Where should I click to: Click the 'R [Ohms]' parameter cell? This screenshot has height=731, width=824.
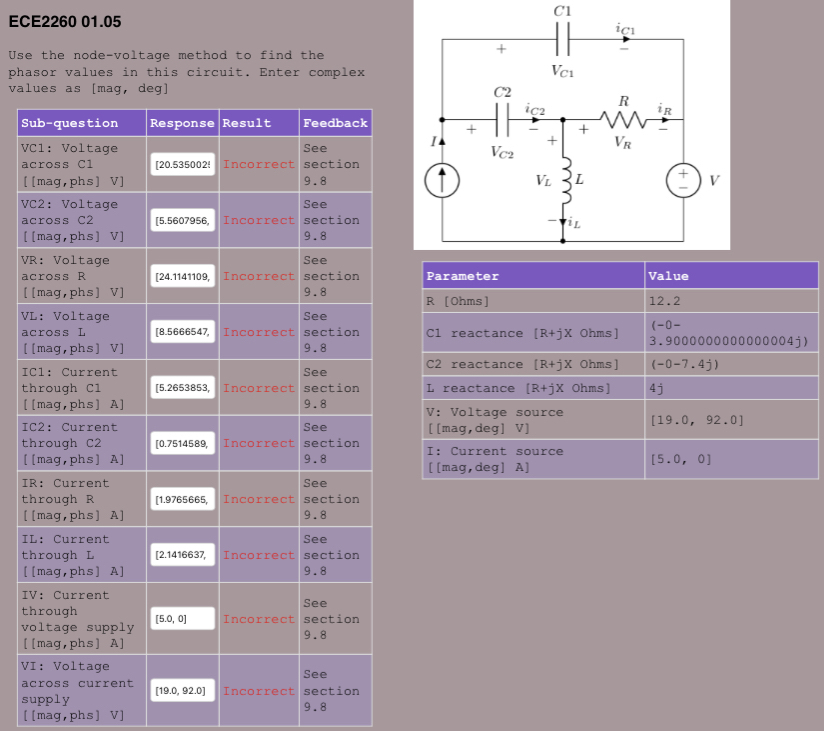click(533, 301)
